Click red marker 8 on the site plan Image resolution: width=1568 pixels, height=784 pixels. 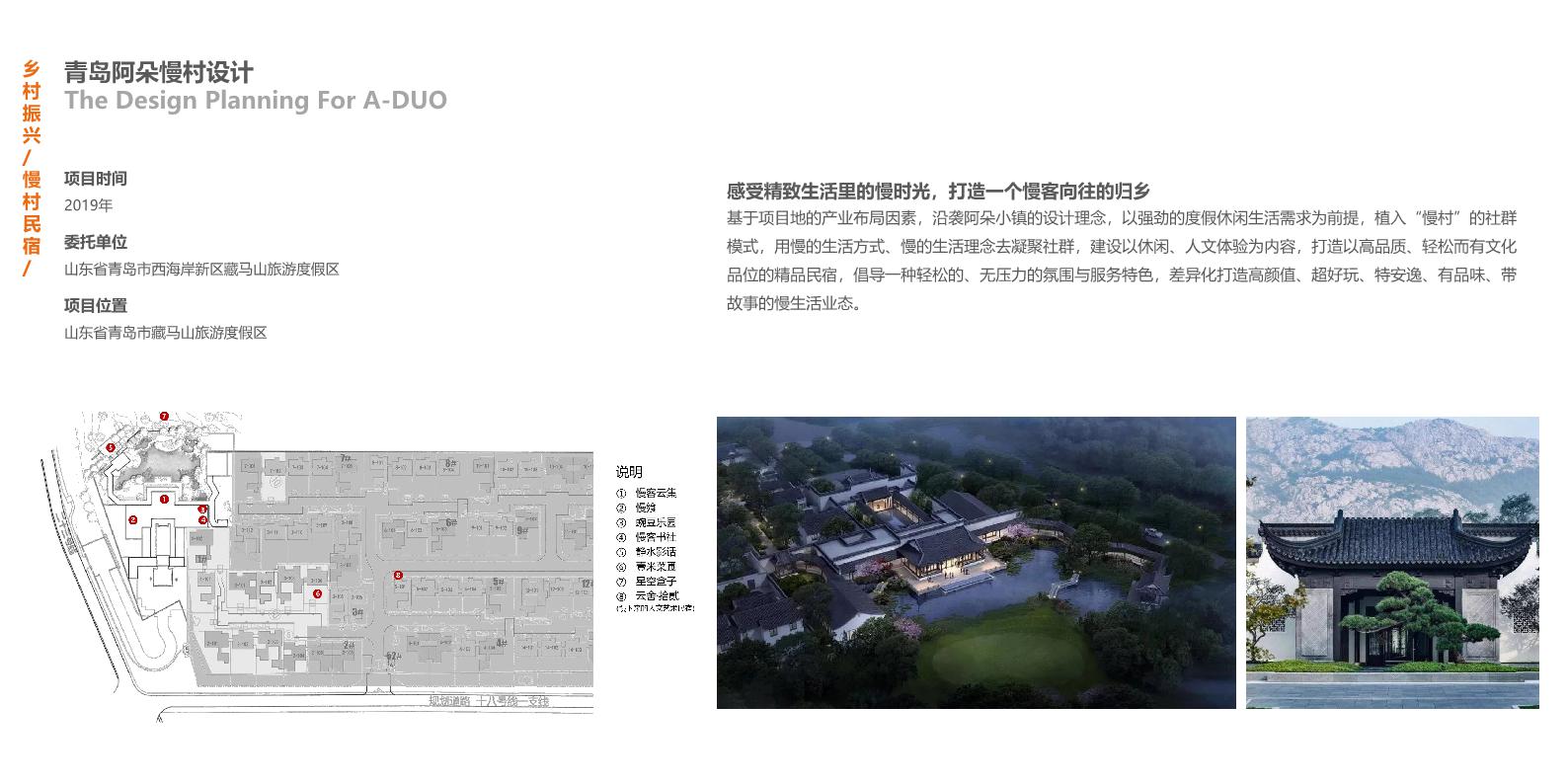[x=398, y=575]
